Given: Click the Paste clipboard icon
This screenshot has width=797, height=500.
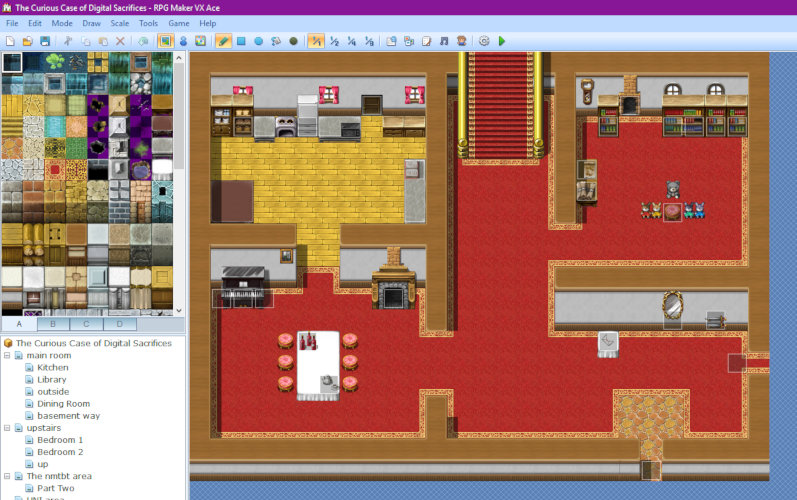Looking at the screenshot, I should pos(103,41).
